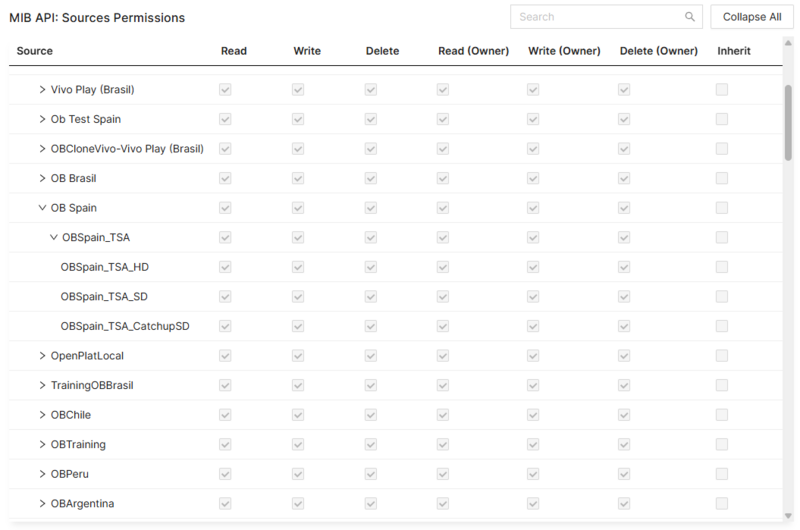Toggle Delete (Owner) checkbox for TrainingOBBrasil
The width and height of the screenshot is (800, 530).
(624, 385)
